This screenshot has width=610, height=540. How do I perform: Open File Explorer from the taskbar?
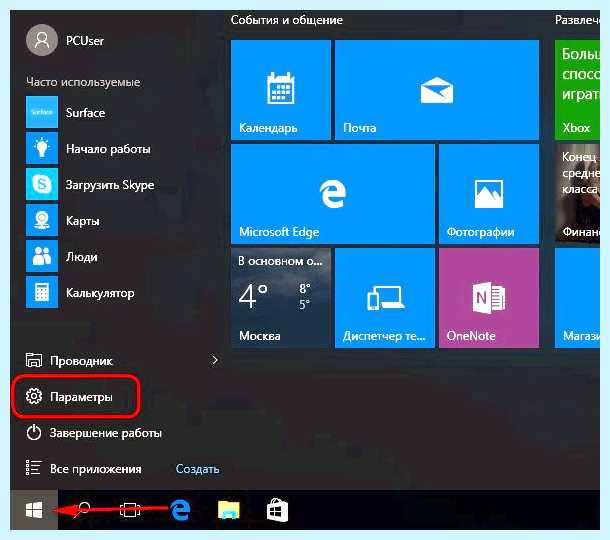coord(229,510)
